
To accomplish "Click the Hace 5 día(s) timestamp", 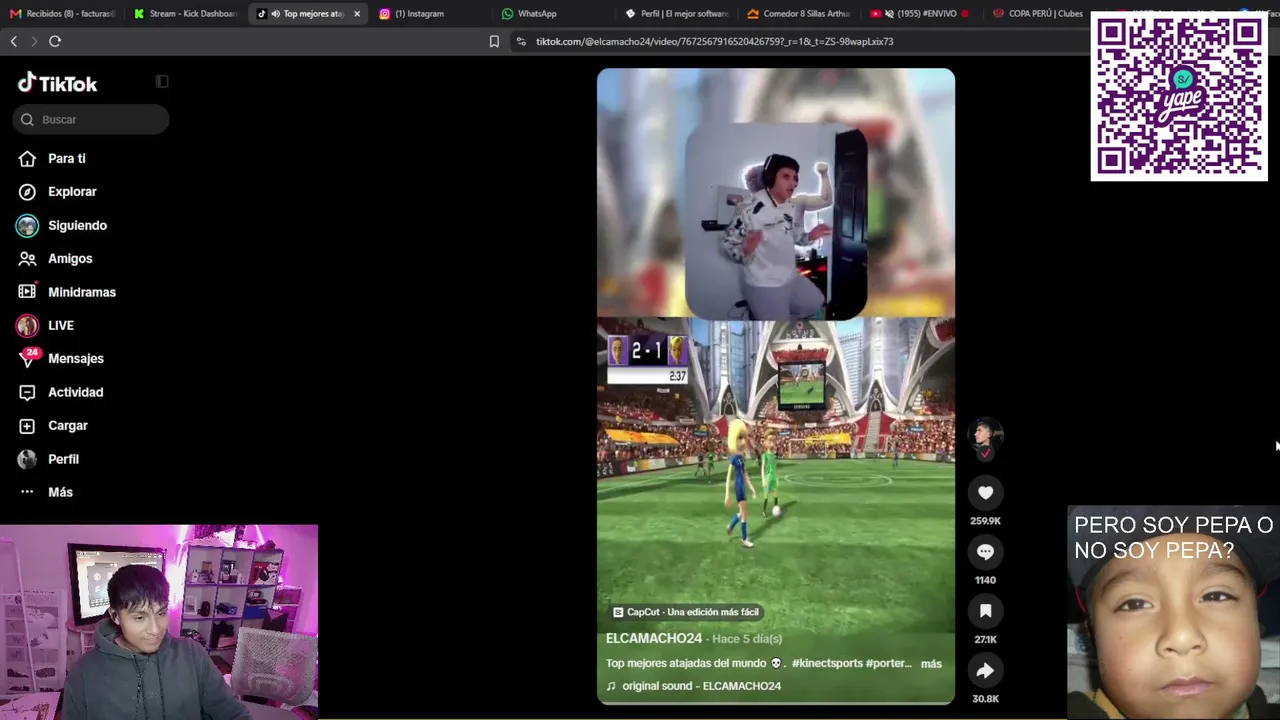I will coord(748,639).
